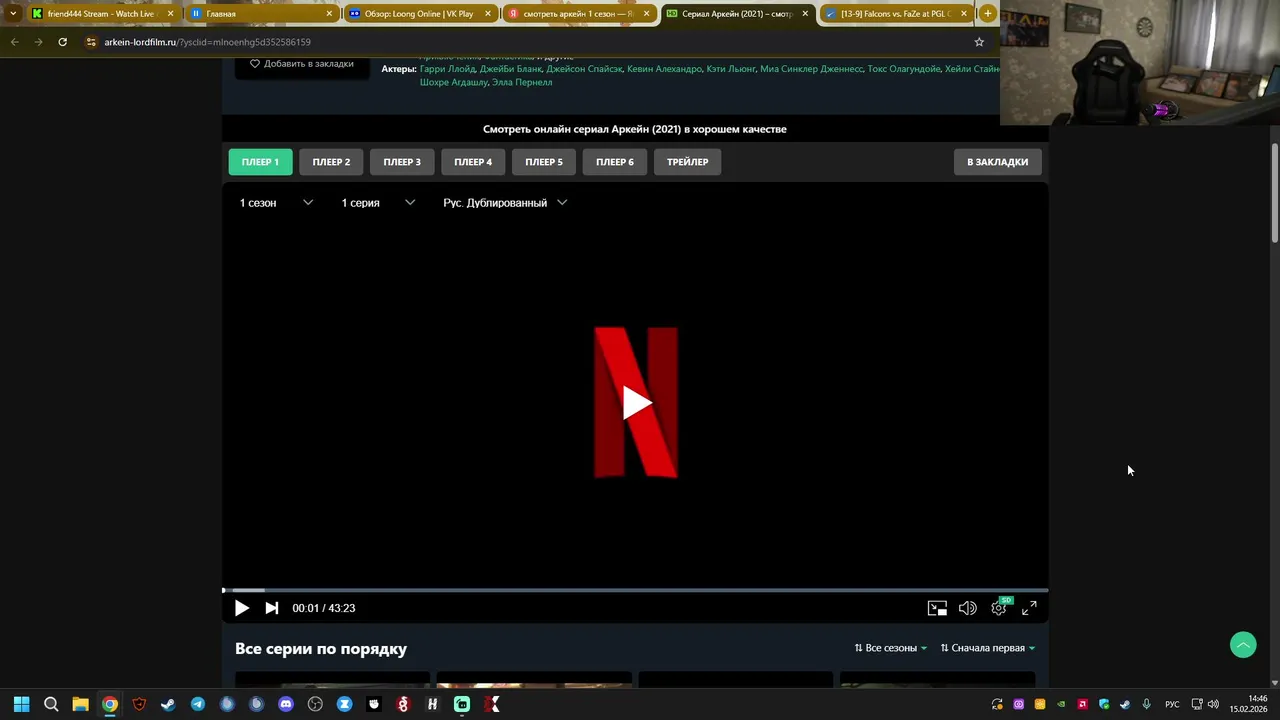Mute the player volume speaker icon
This screenshot has height=720, width=1280.
[967, 608]
